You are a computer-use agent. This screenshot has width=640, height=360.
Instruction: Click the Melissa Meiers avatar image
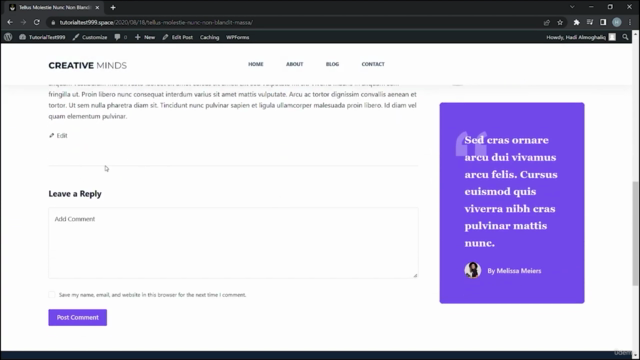pos(473,270)
